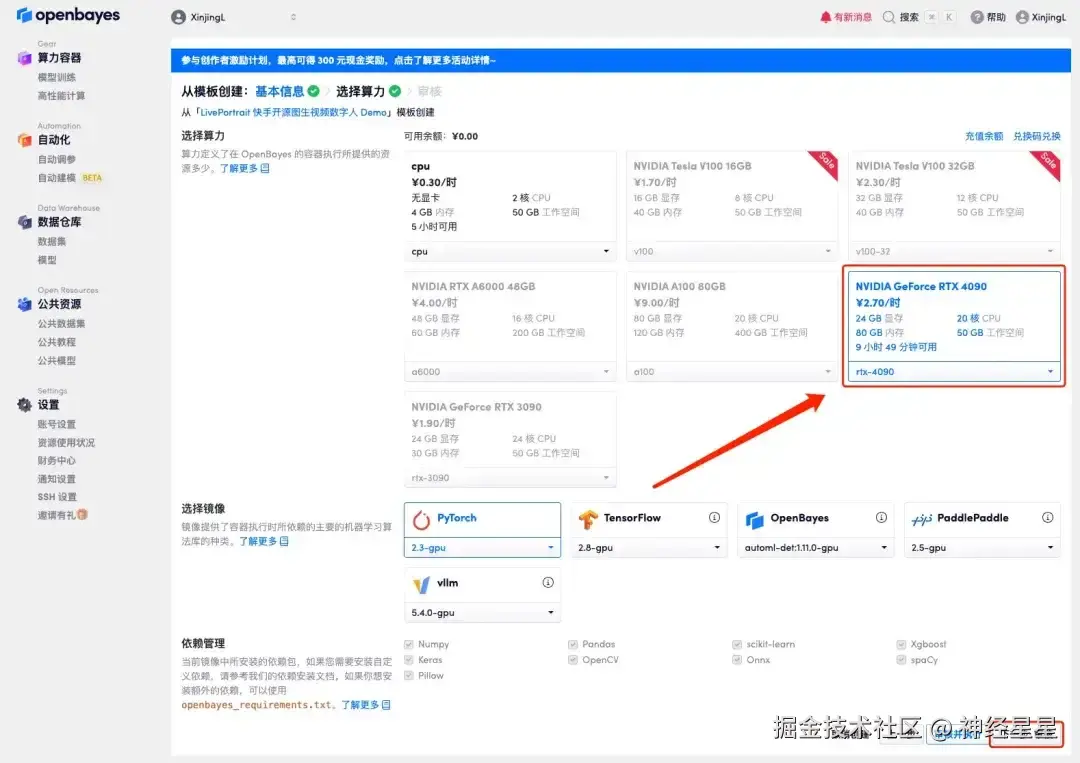The width and height of the screenshot is (1080, 763).
Task: Open the cpu resource dropdown
Action: click(510, 251)
